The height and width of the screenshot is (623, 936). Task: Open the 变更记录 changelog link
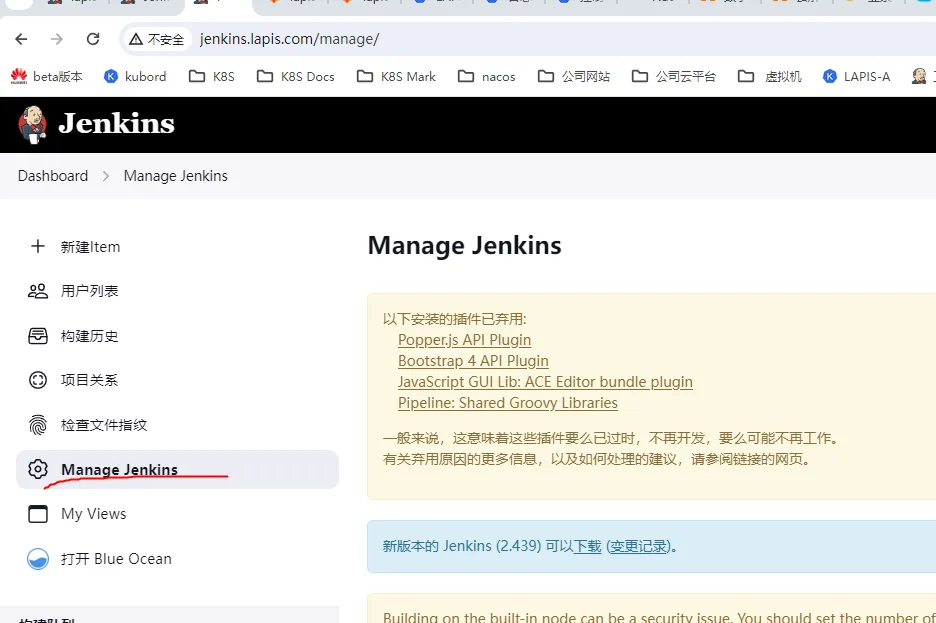tap(638, 546)
